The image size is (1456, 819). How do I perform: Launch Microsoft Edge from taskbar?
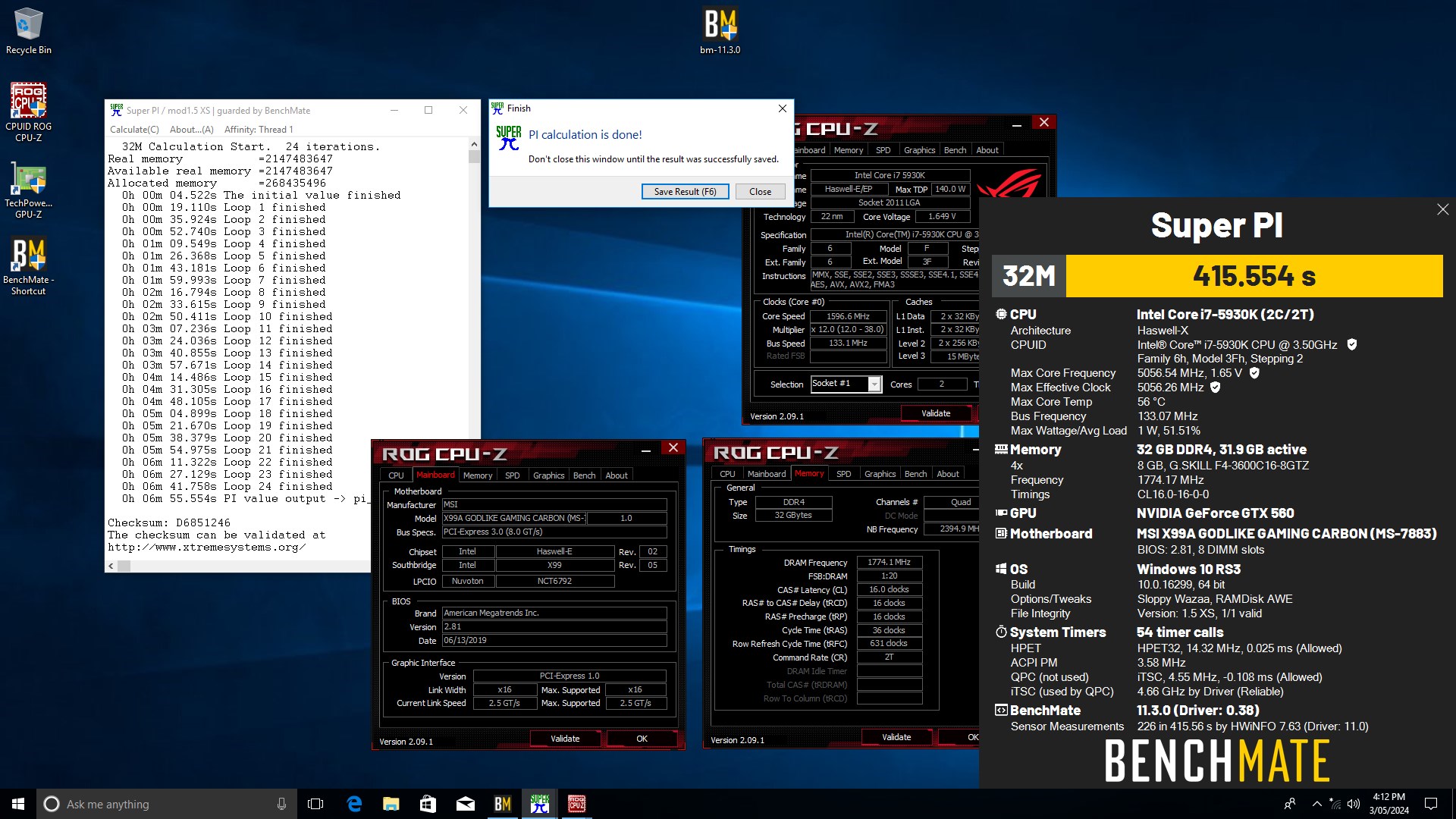tap(354, 804)
